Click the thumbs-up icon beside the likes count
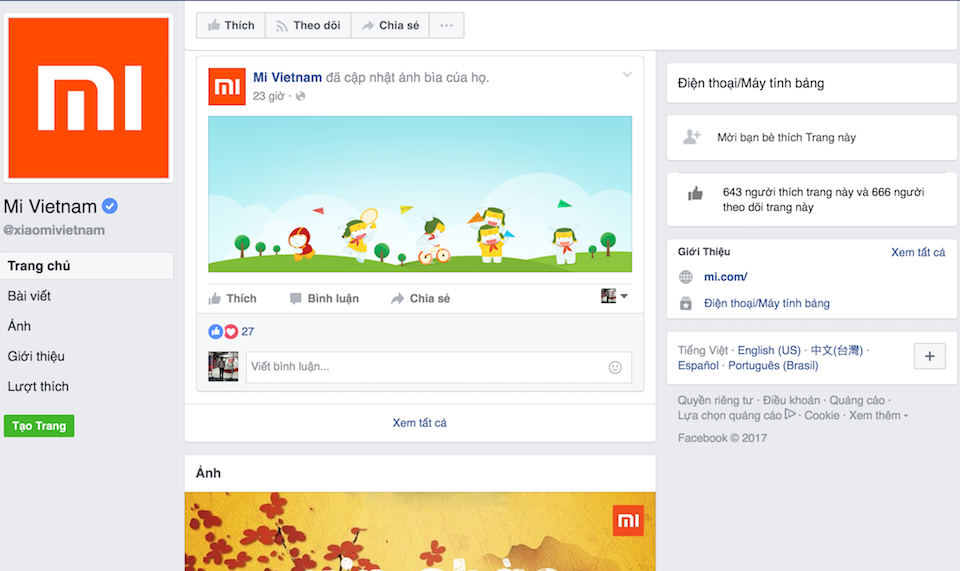The image size is (960, 571). click(x=695, y=195)
